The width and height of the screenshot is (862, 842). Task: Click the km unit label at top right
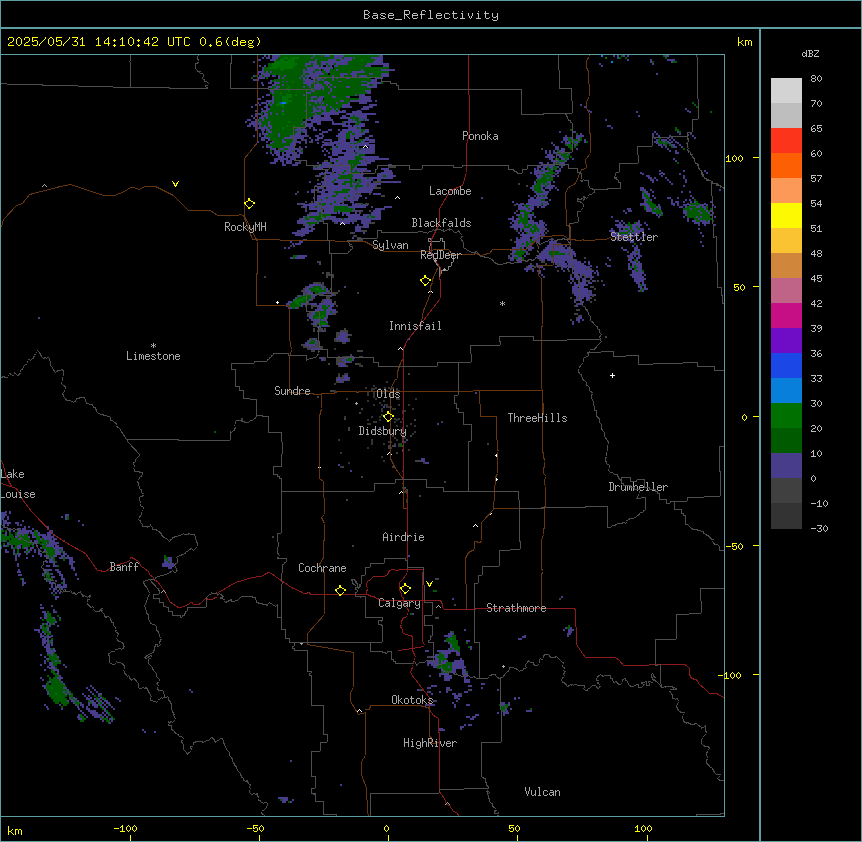tap(745, 42)
